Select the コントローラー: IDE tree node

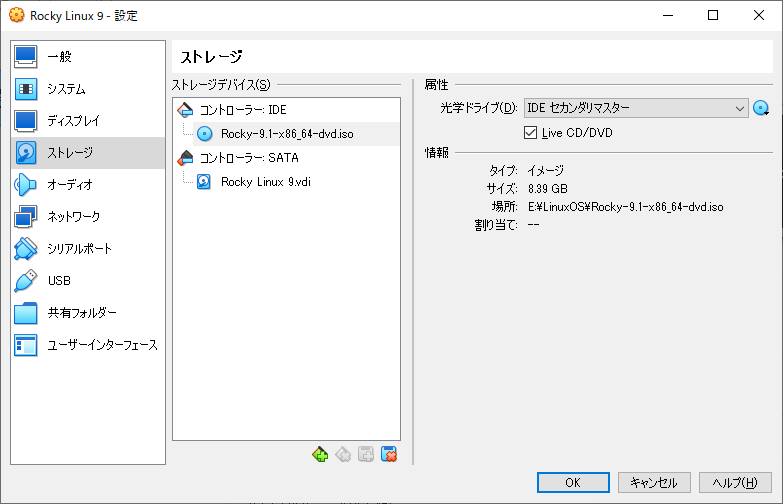point(242,109)
